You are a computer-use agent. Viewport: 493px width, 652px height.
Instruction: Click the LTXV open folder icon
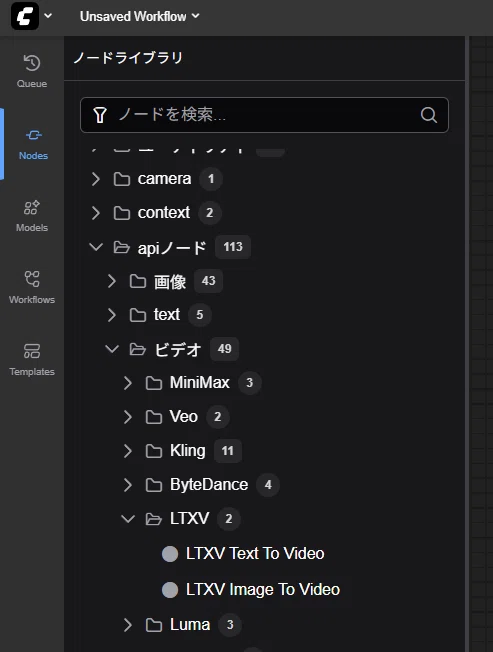click(154, 519)
